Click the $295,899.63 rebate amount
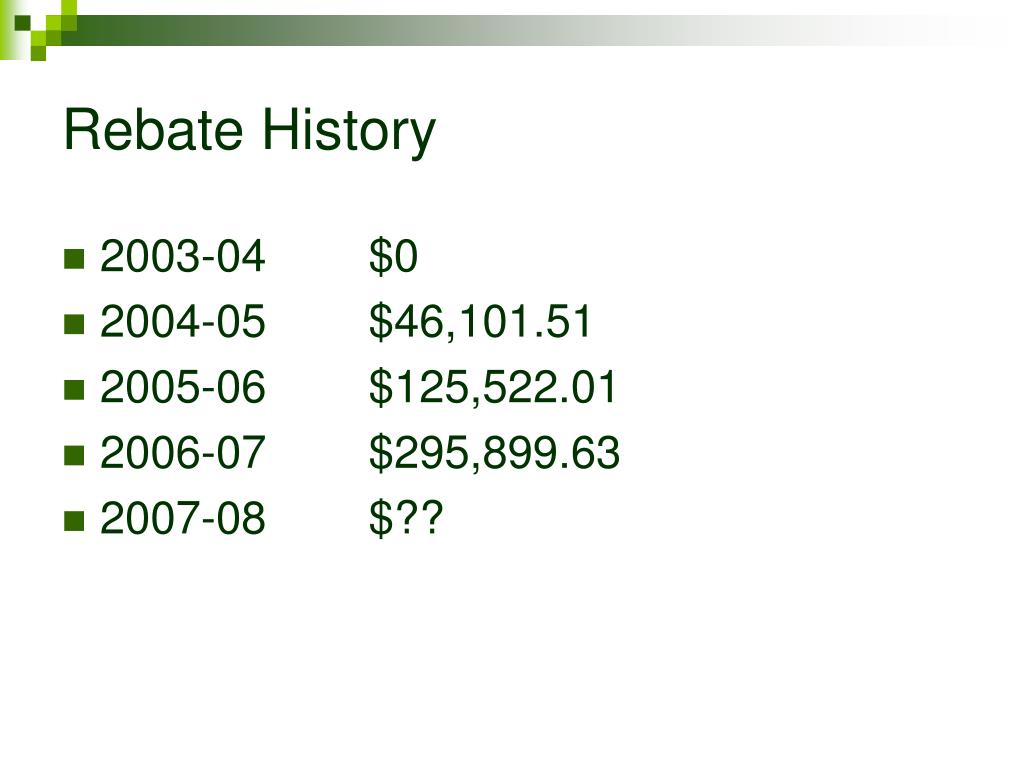Viewport: 1024px width, 768px height. 494,453
